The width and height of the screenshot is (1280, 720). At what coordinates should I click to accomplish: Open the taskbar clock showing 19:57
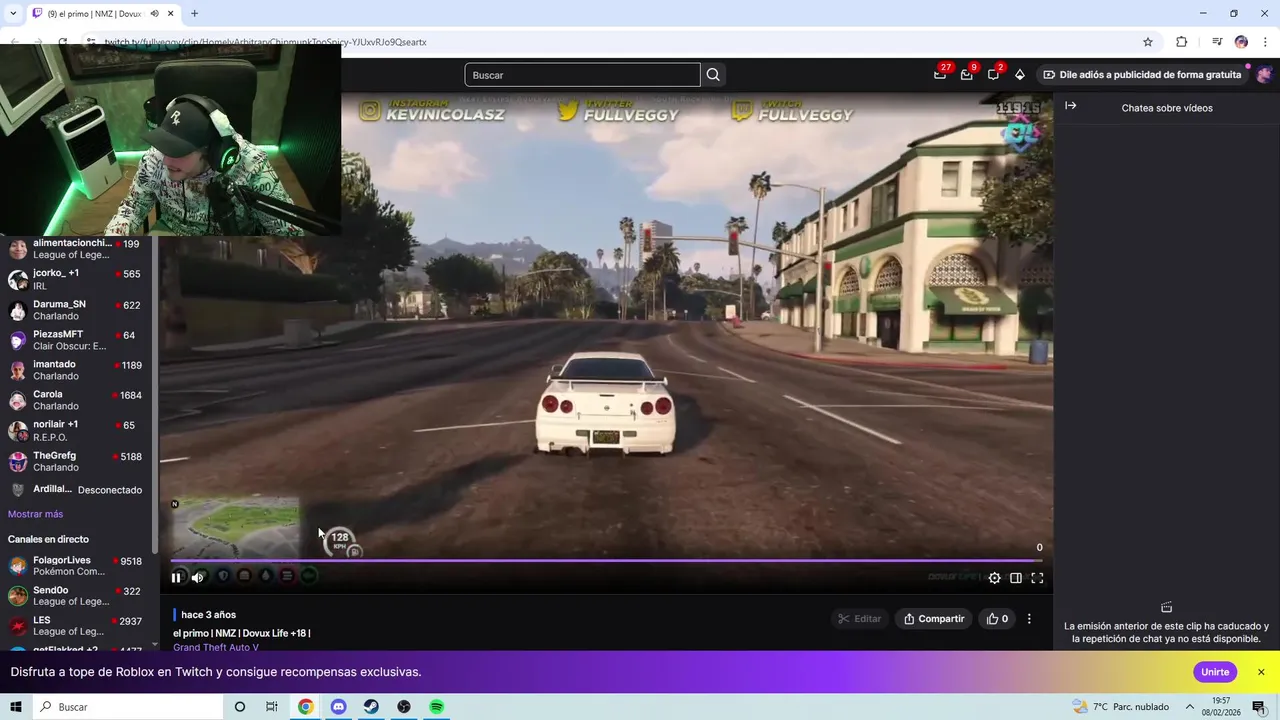tap(1221, 707)
